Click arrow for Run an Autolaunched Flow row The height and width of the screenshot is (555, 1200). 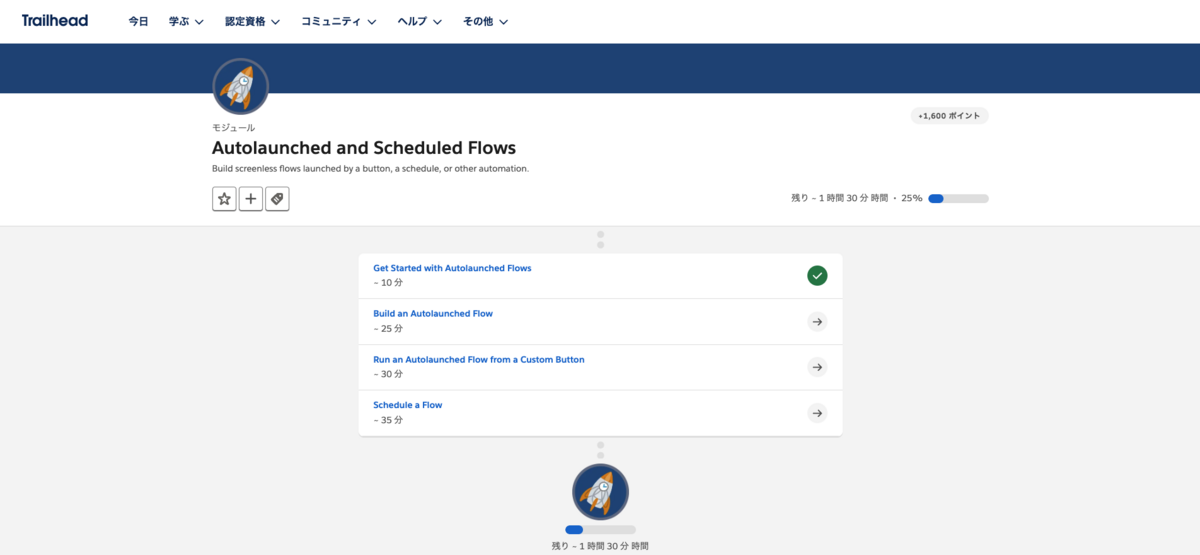(817, 367)
